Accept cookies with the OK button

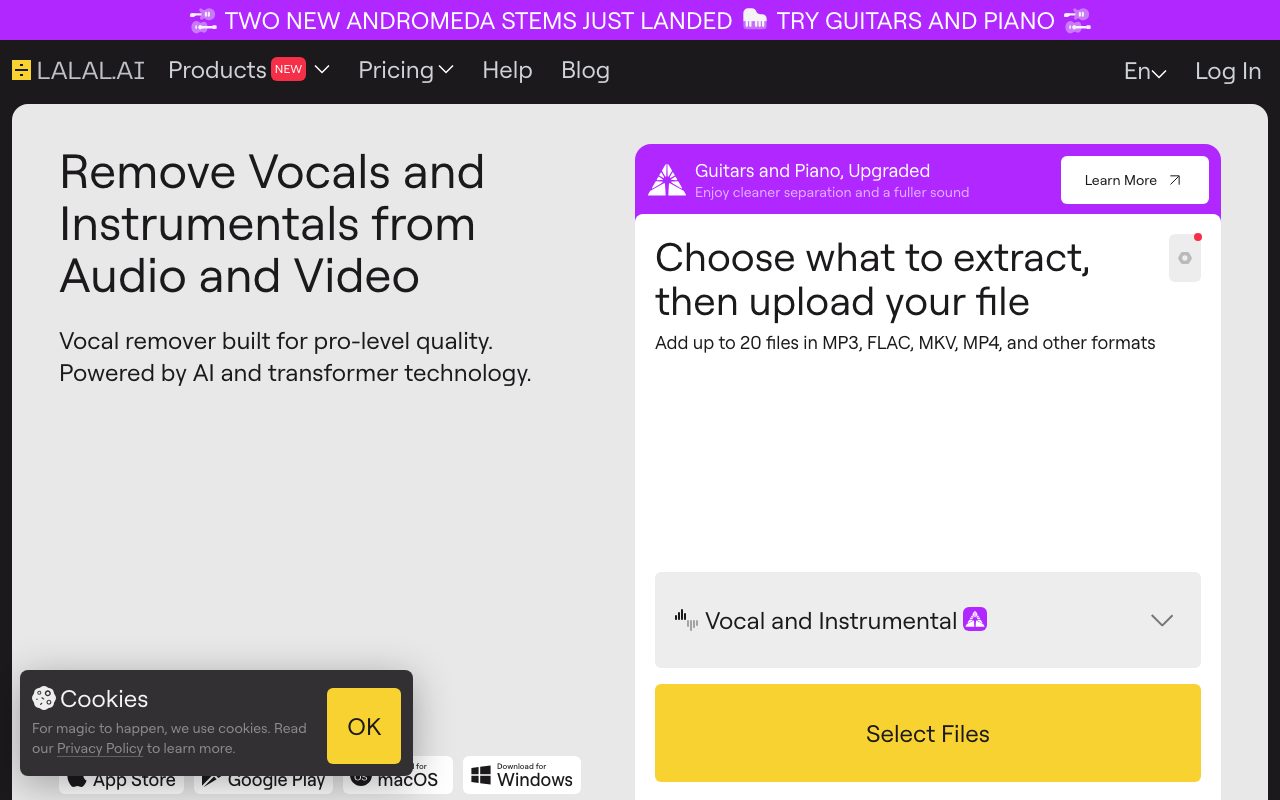pos(364,726)
